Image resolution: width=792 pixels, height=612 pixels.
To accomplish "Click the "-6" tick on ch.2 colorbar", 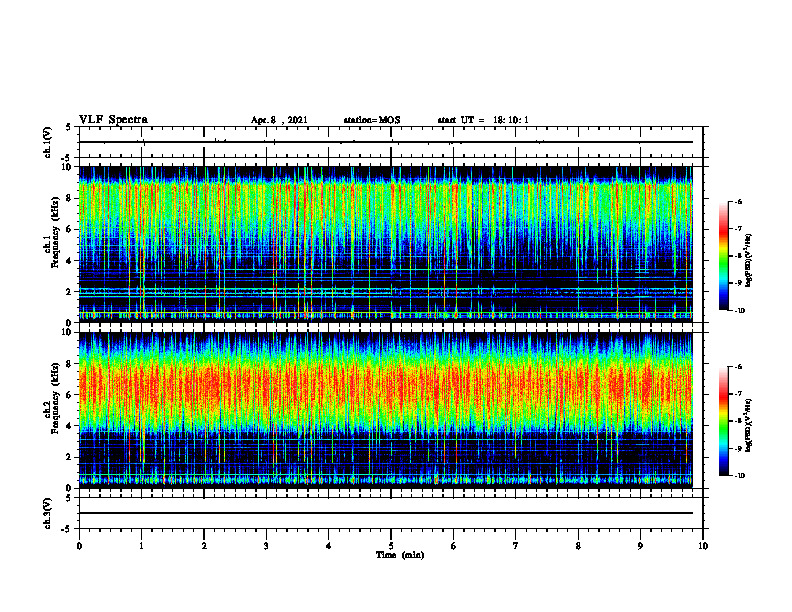I will 738,367.
